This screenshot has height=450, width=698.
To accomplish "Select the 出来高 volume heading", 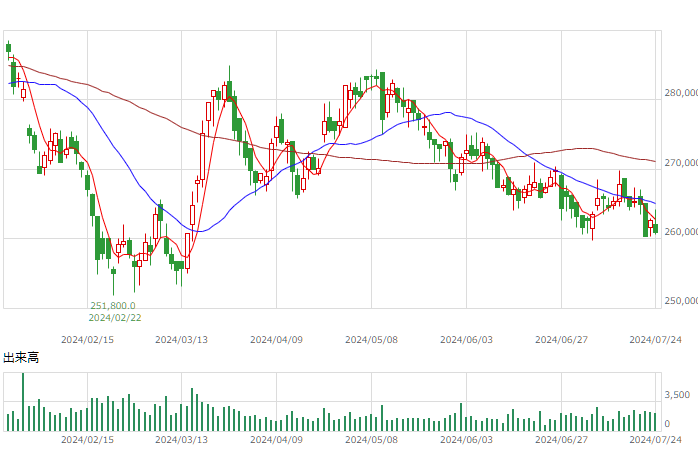I will pyautogui.click(x=21, y=357).
